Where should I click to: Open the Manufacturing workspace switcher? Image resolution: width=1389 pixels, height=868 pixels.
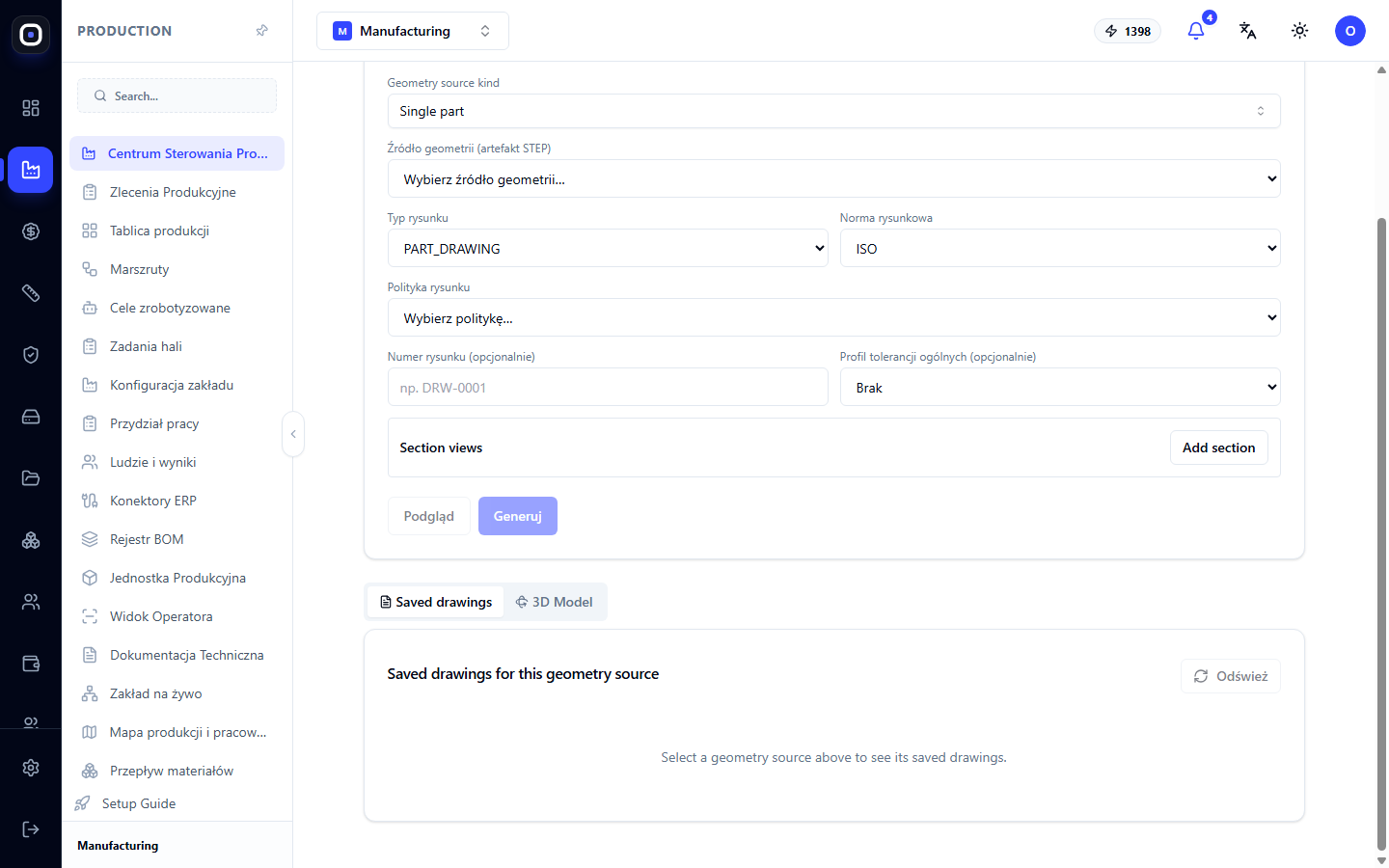[413, 31]
